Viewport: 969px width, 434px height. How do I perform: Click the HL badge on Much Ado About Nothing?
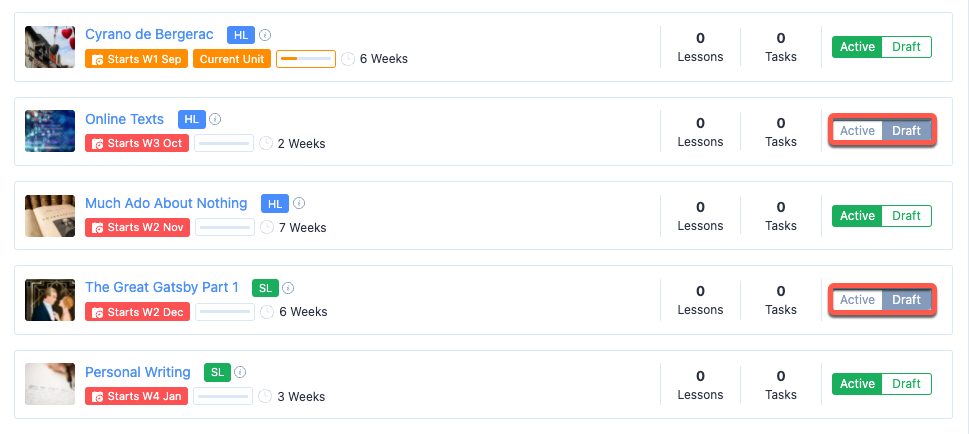tap(274, 204)
